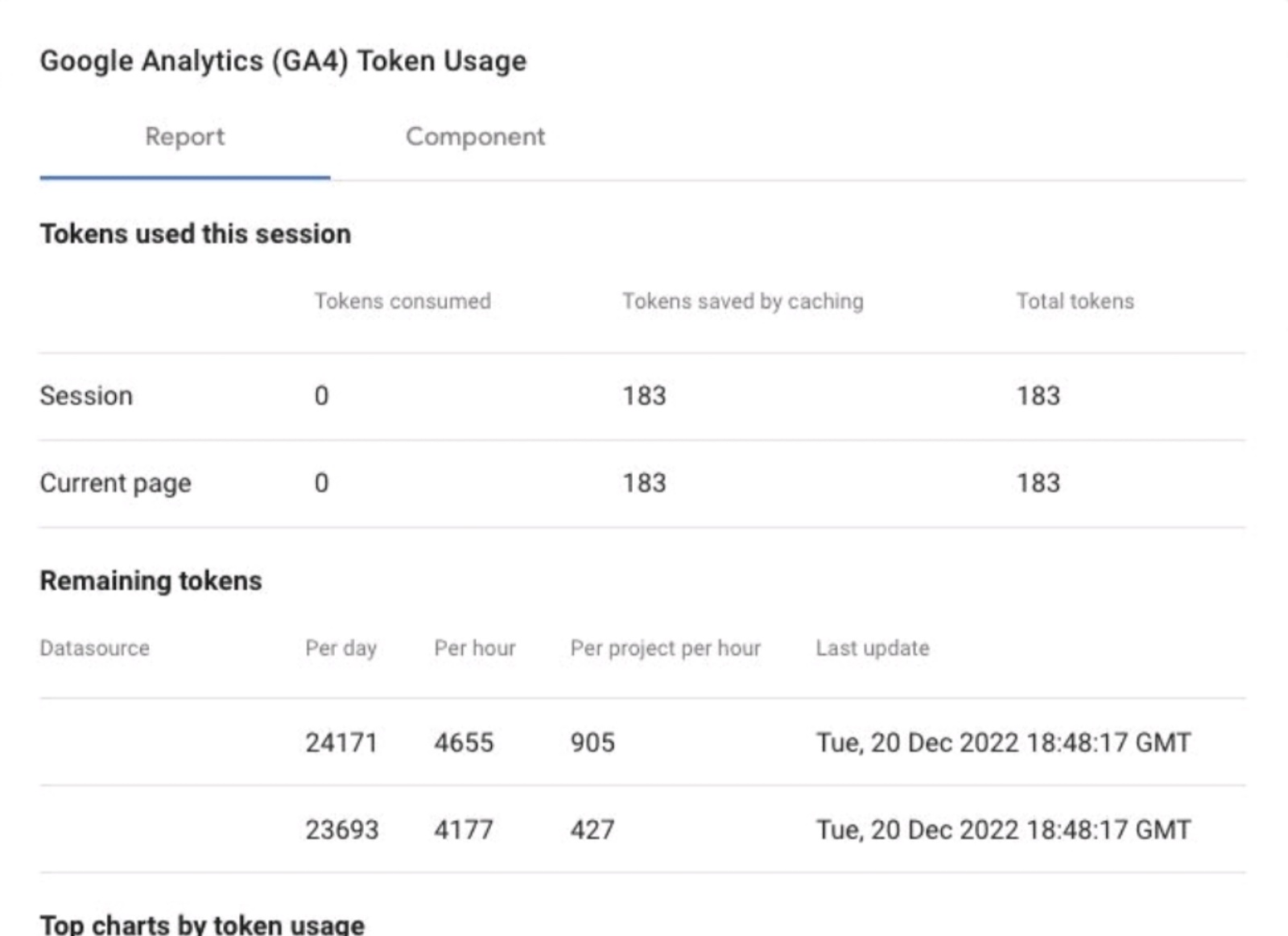This screenshot has height=936, width=1288.
Task: Select the Google Analytics (GA4) Token Usage title
Action: [283, 61]
